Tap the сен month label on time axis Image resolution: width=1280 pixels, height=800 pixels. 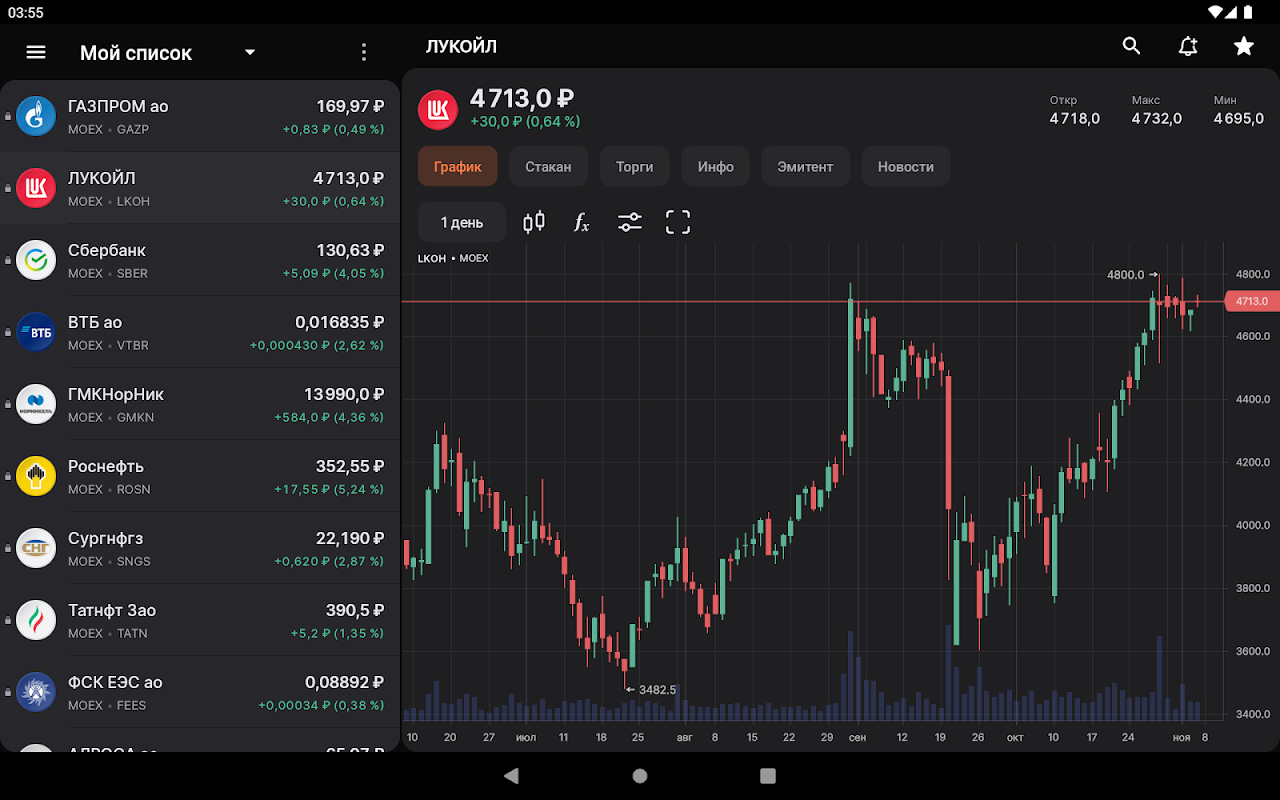pyautogui.click(x=857, y=737)
